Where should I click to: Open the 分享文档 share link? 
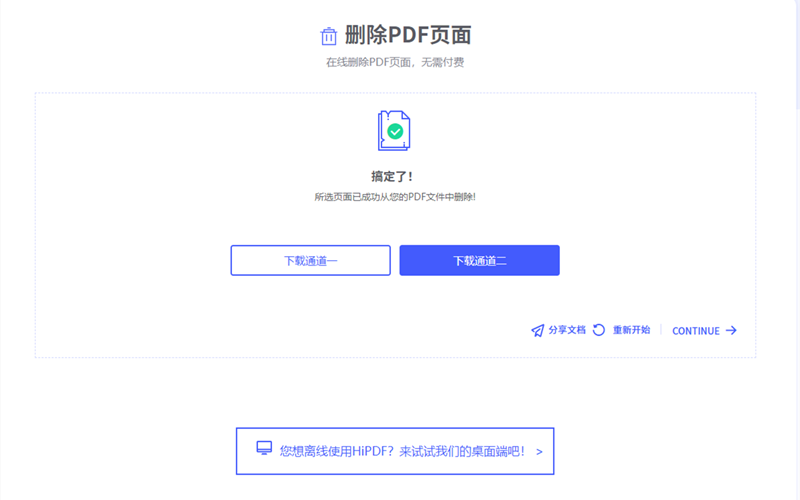pyautogui.click(x=566, y=330)
